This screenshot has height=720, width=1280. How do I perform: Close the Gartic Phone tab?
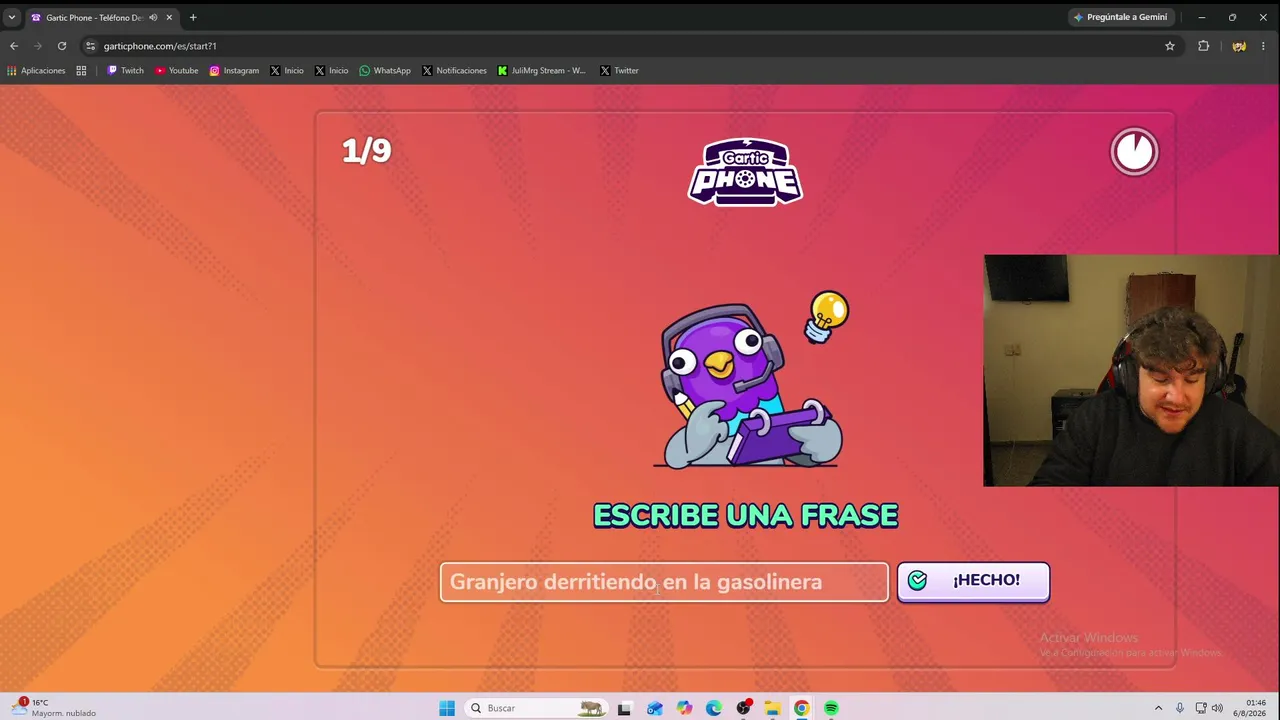170,17
